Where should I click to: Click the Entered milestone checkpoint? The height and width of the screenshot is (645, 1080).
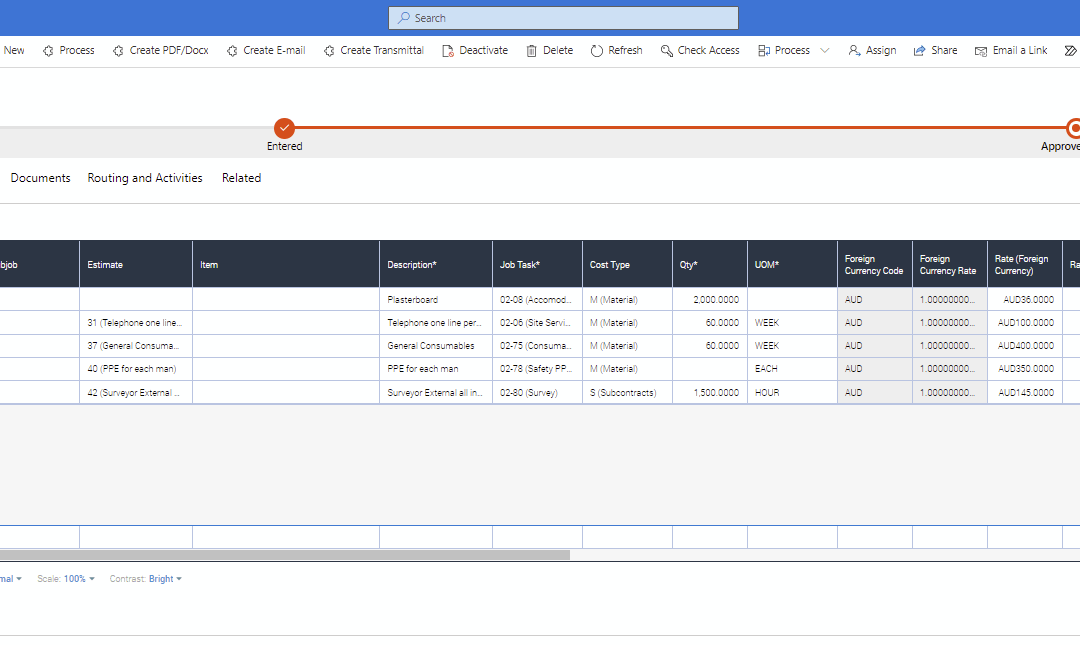284,129
